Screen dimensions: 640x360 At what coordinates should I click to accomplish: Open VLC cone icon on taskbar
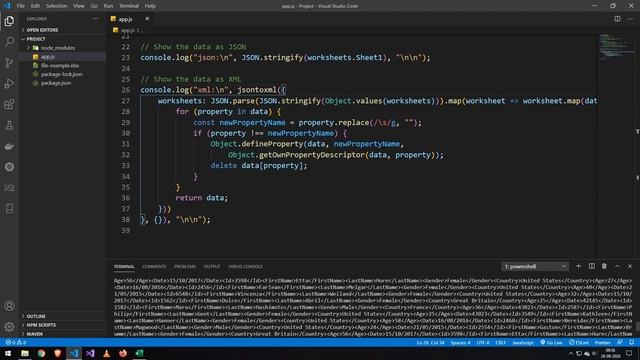pos(107,353)
